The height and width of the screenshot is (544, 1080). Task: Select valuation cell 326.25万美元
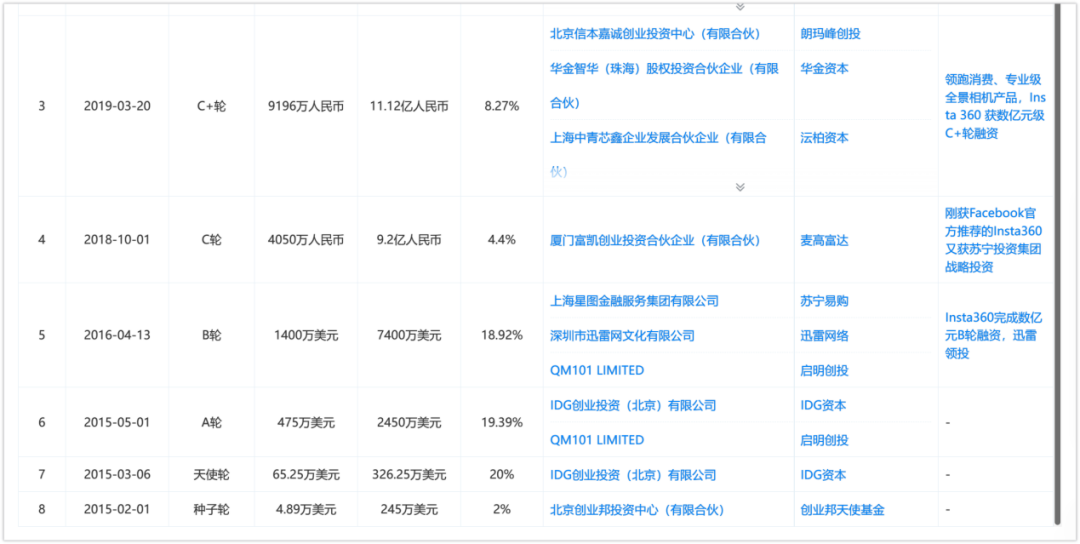[409, 474]
